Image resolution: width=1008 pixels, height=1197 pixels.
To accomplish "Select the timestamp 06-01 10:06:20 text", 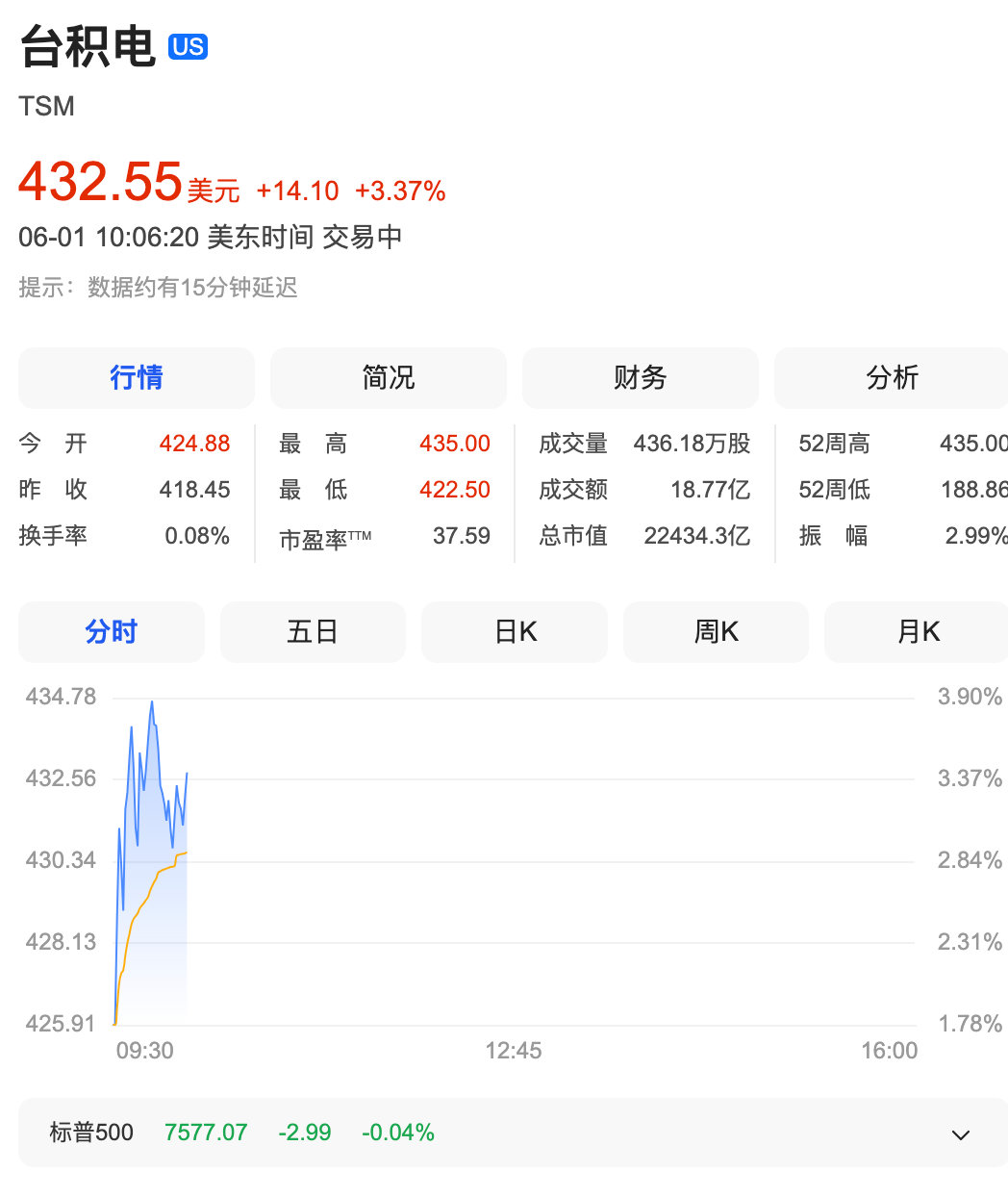I will [x=109, y=237].
